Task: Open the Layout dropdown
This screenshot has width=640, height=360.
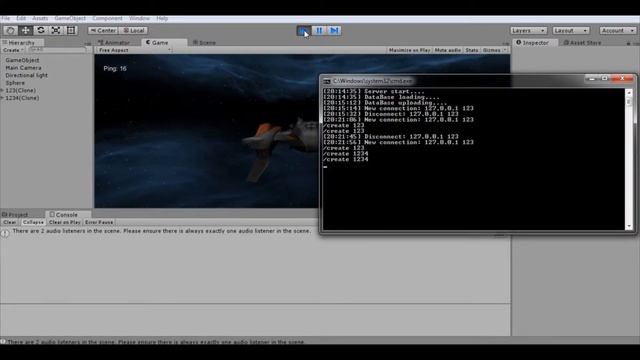Action: coord(571,31)
